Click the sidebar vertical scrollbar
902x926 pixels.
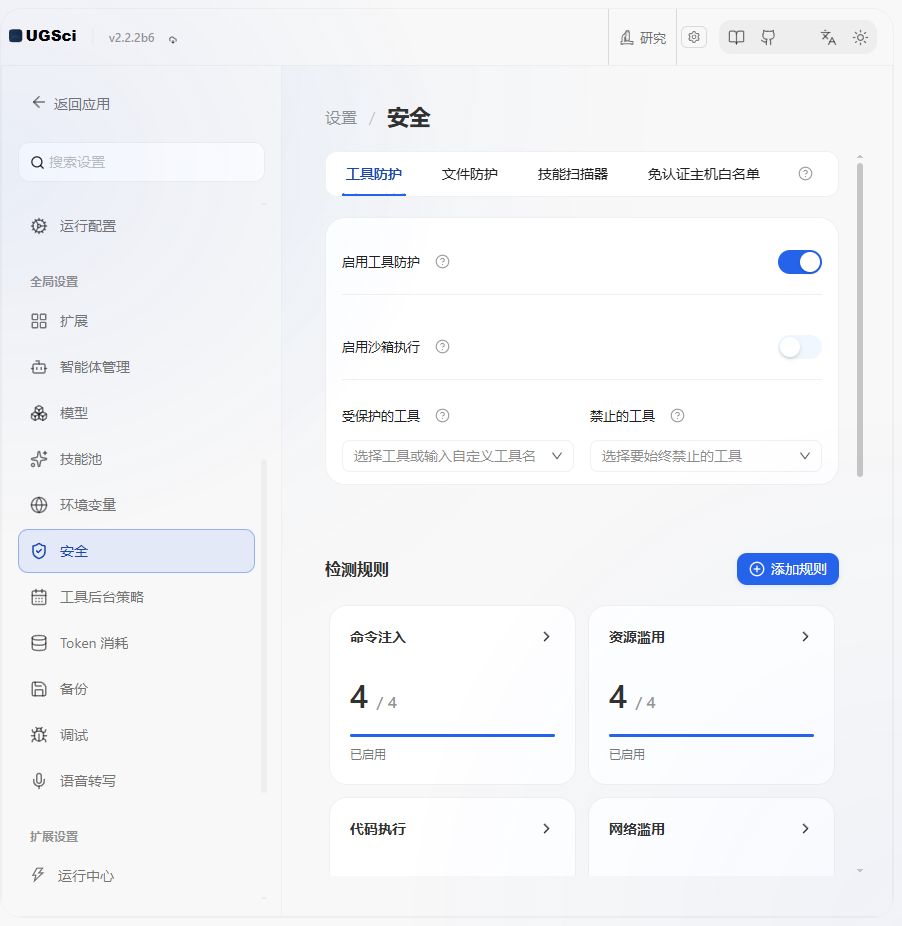pyautogui.click(x=263, y=626)
